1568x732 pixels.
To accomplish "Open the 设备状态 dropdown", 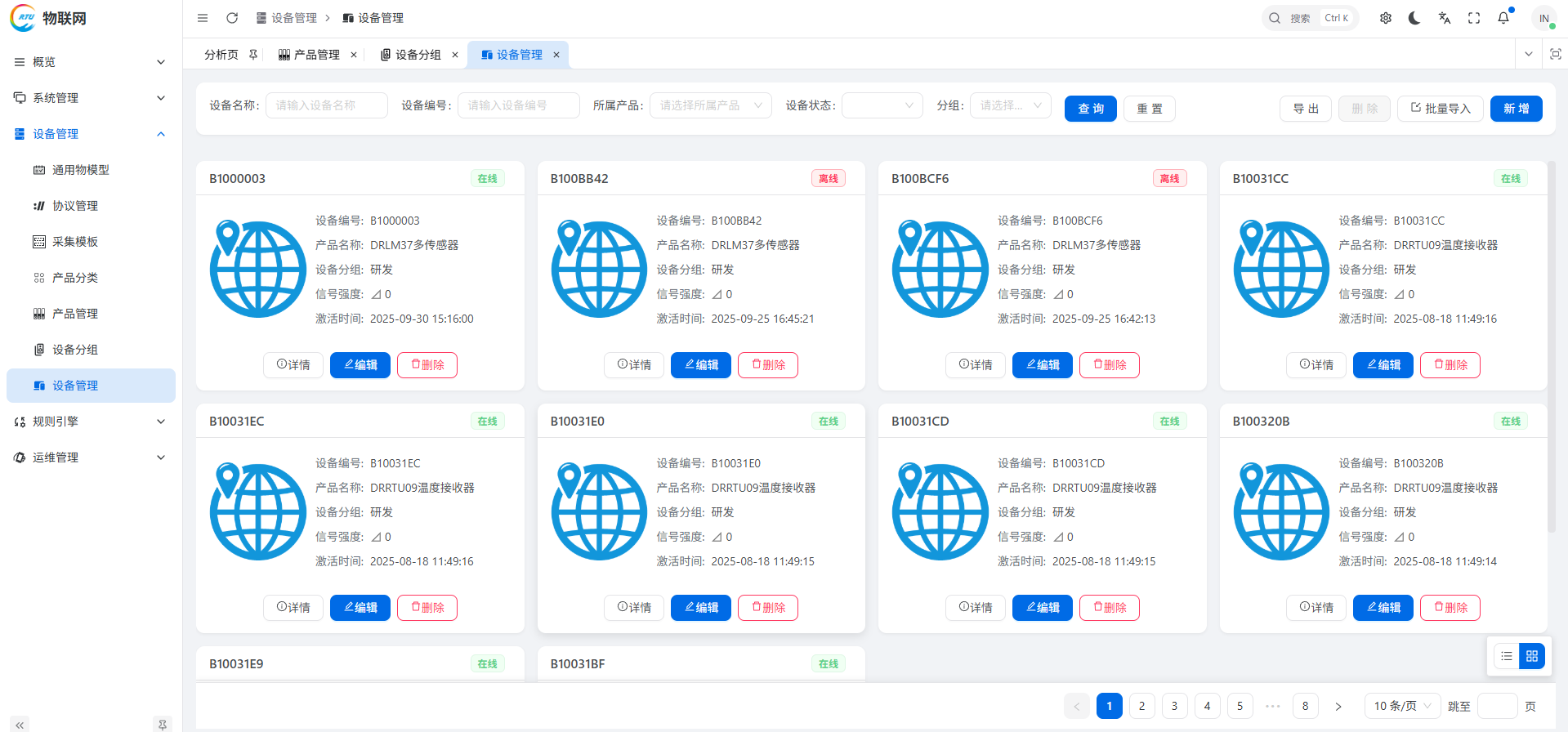I will coord(882,105).
